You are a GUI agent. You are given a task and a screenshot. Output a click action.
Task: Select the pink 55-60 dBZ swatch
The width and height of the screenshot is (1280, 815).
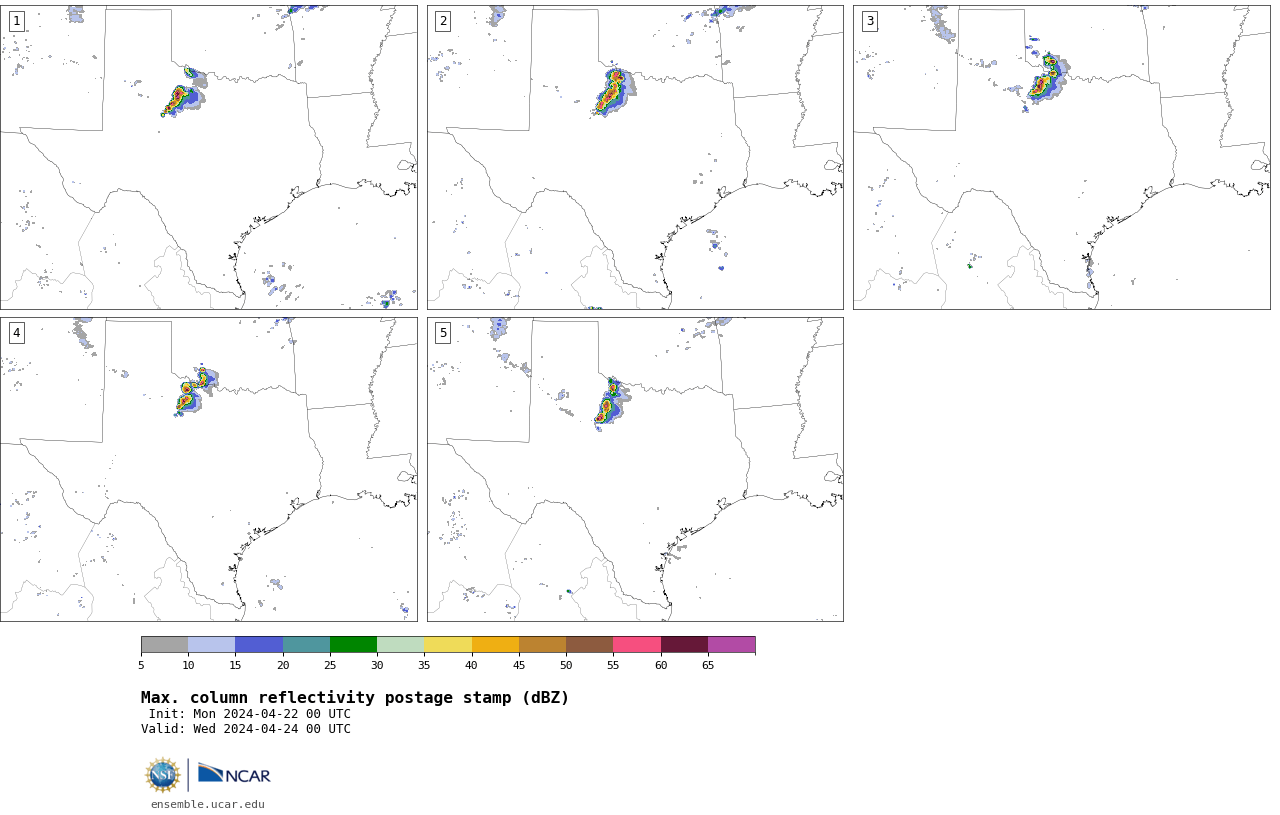637,644
